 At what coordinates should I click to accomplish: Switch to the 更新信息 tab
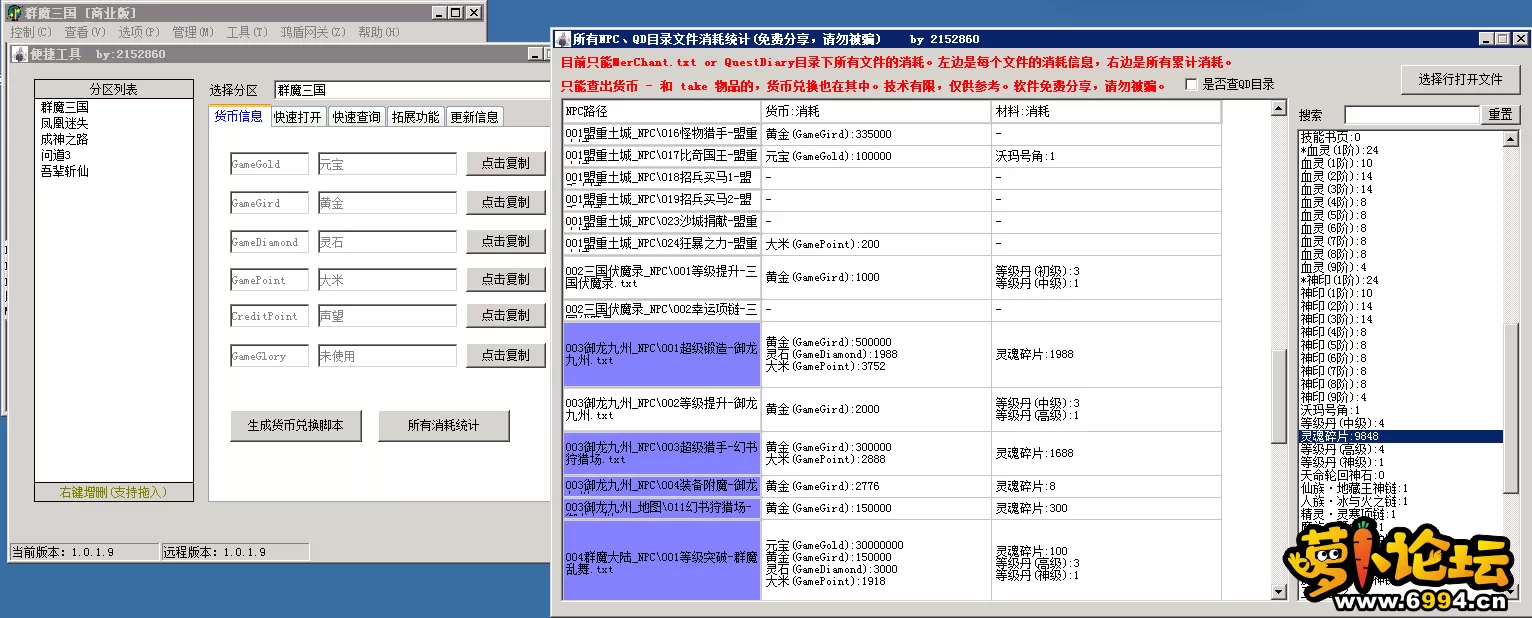coord(474,117)
